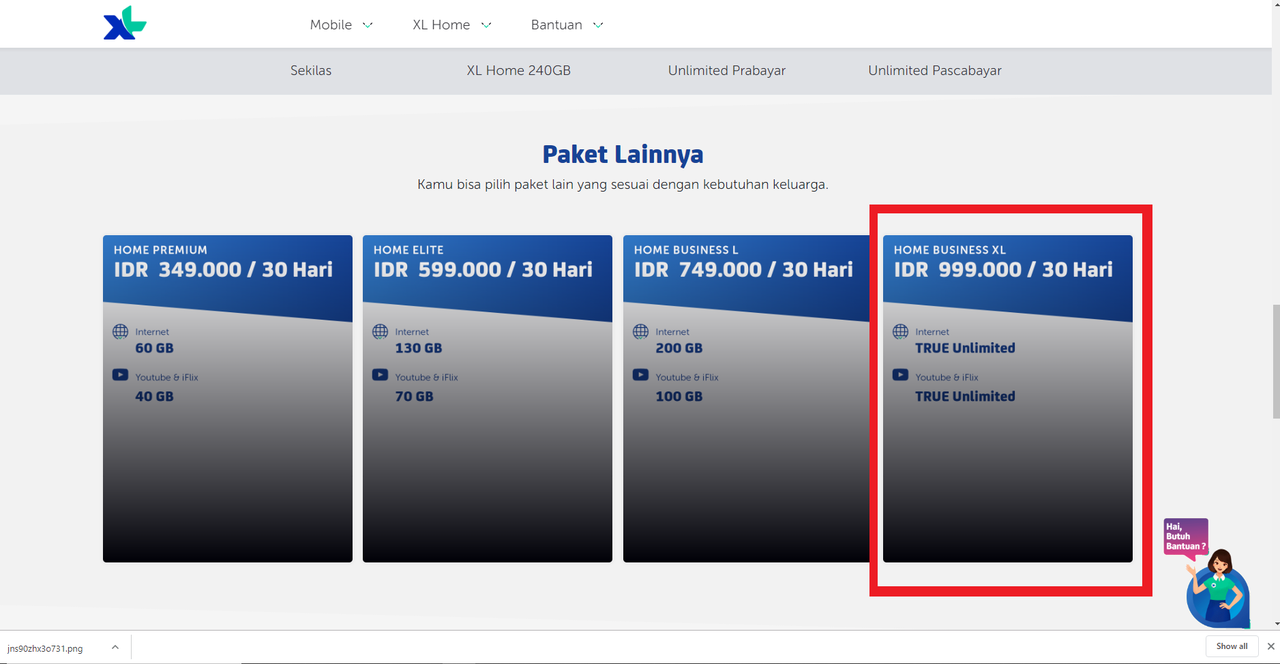Click the Youtube play icon in Home Business L
This screenshot has width=1280, height=664.
[x=640, y=375]
